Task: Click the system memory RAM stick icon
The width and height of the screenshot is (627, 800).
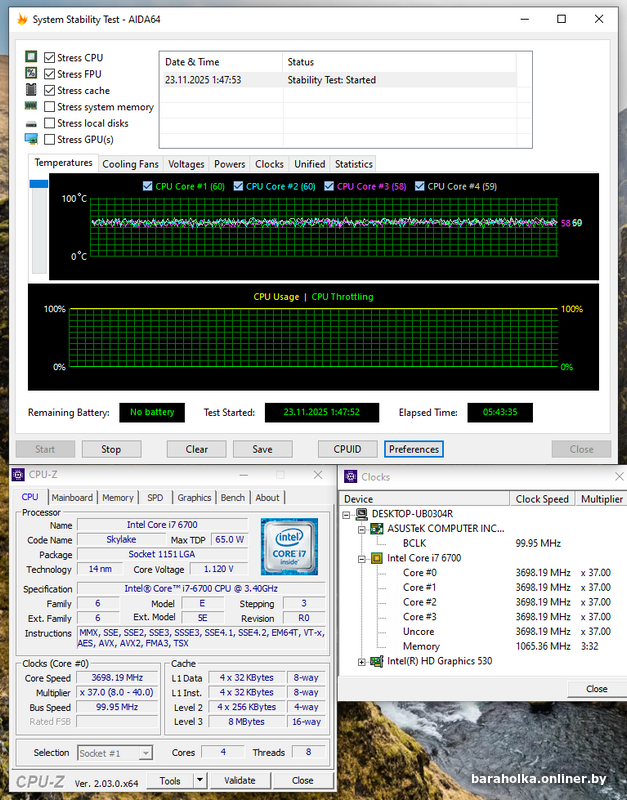Action: pos(31,106)
